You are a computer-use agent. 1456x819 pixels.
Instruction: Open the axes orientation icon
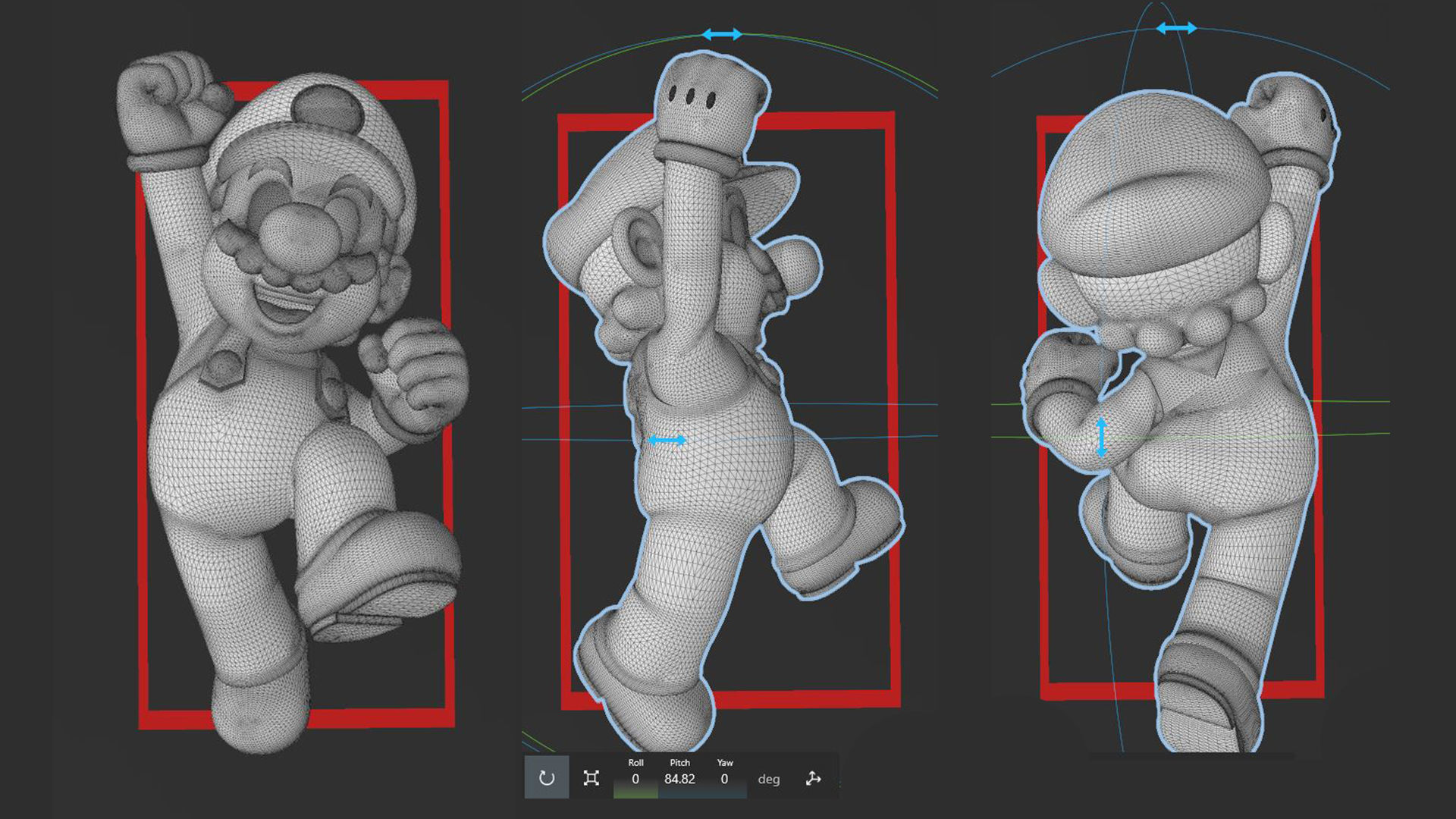click(813, 779)
